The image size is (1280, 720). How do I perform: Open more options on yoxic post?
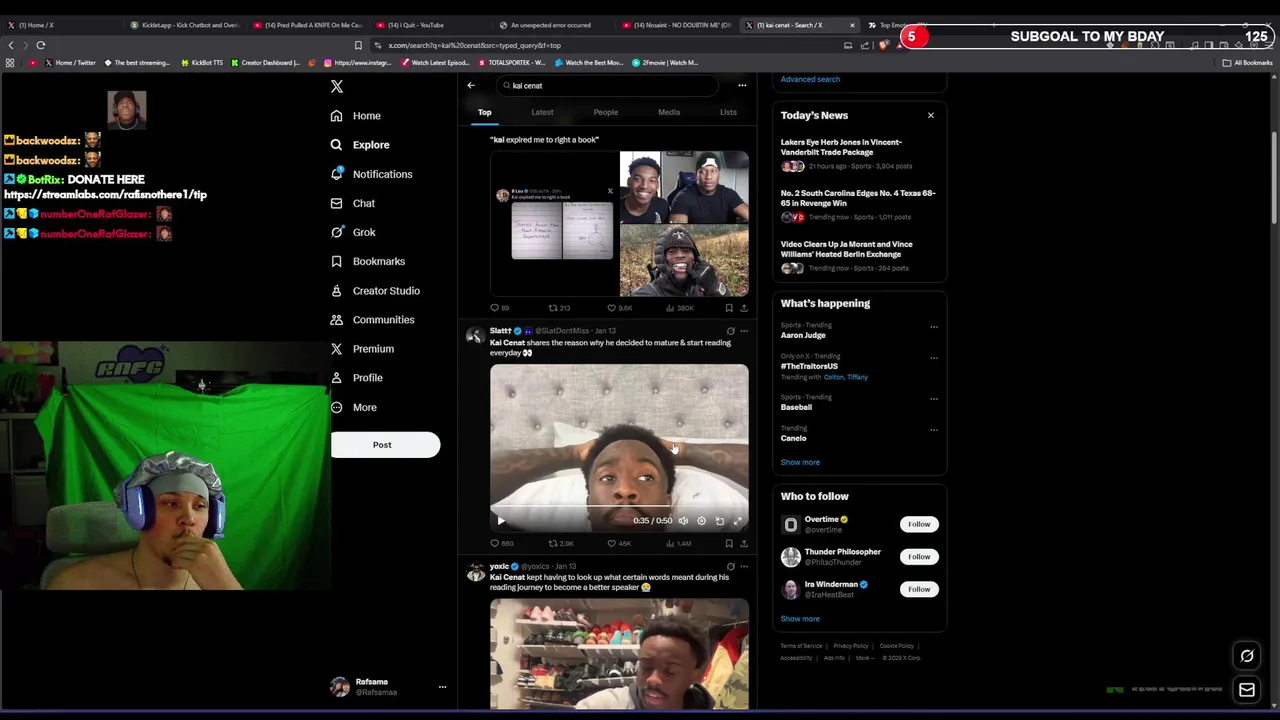coord(743,567)
